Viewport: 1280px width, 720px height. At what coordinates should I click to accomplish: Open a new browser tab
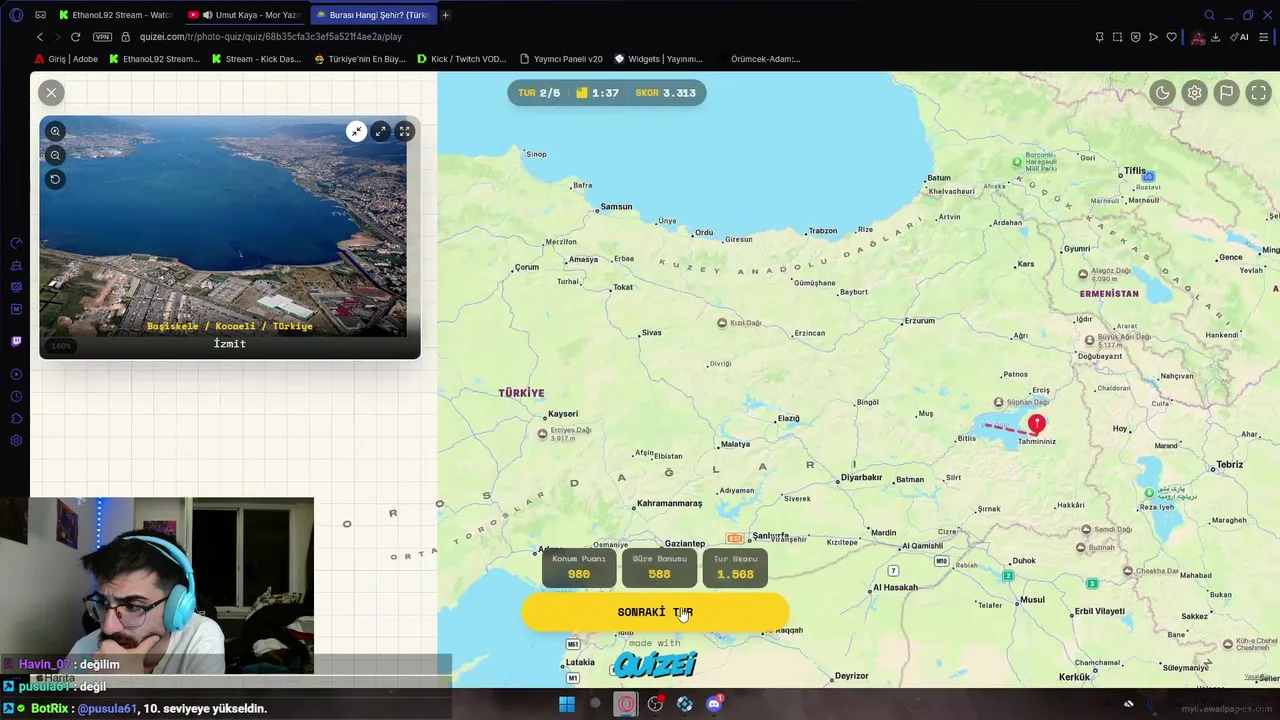[x=446, y=15]
